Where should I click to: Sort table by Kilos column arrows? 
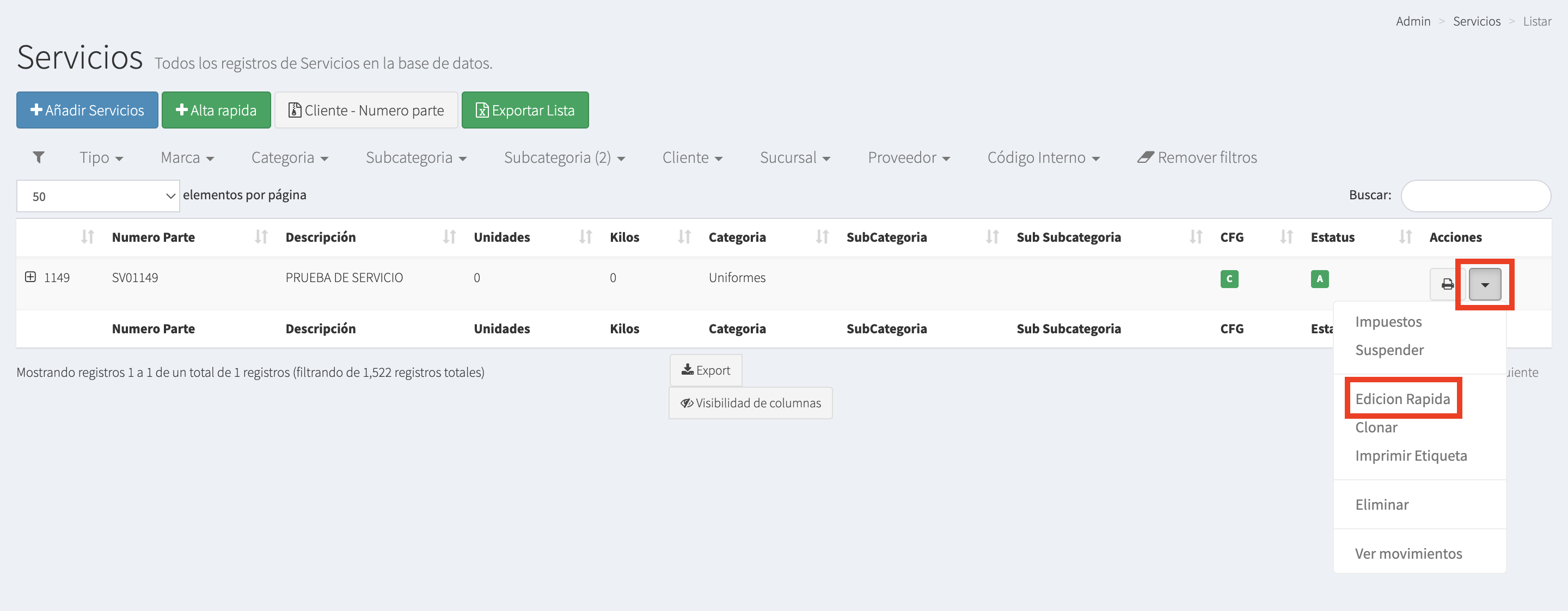[684, 237]
